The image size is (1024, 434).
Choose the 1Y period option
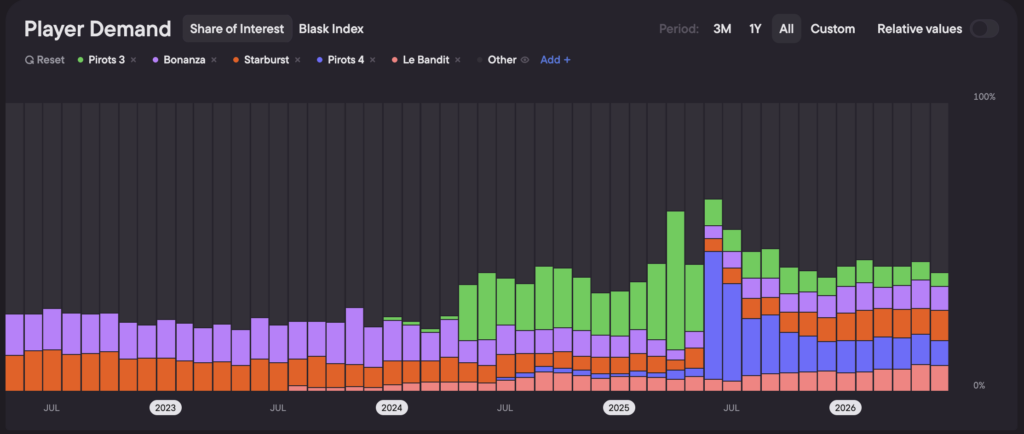(755, 29)
